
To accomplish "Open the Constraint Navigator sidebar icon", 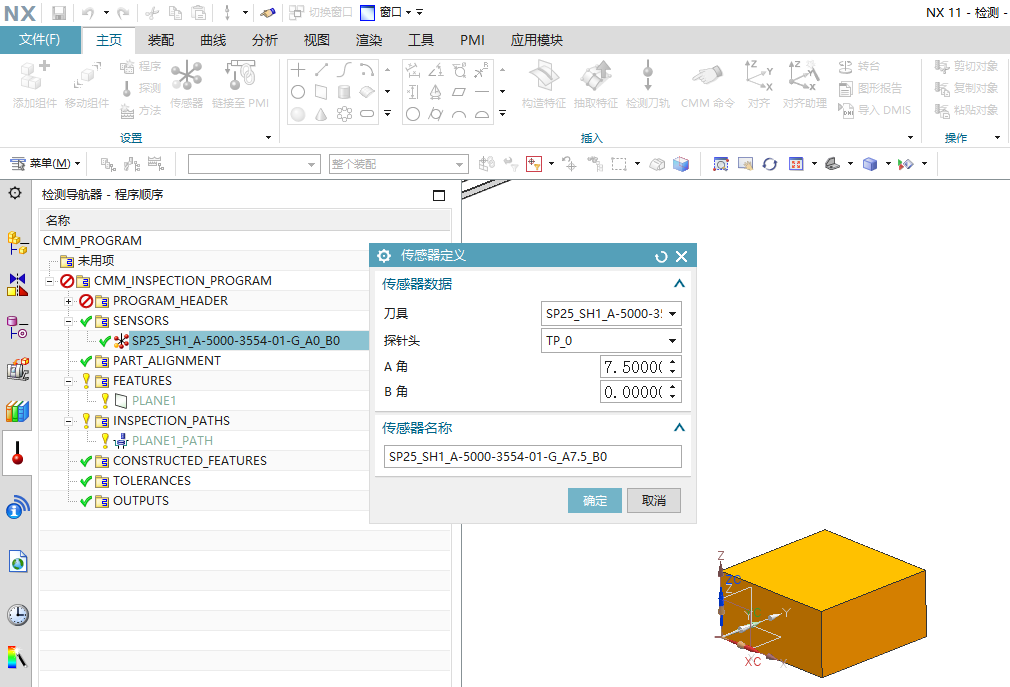I will coord(17,284).
